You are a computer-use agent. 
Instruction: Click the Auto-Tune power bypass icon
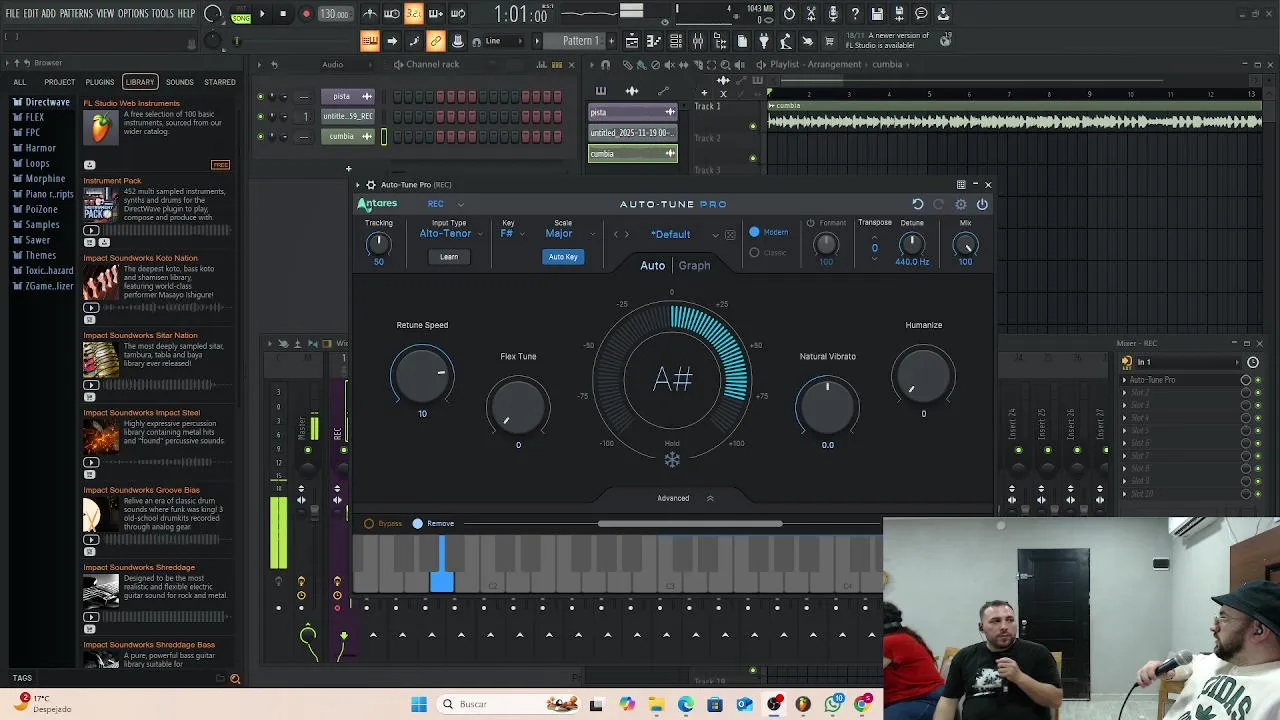point(982,204)
